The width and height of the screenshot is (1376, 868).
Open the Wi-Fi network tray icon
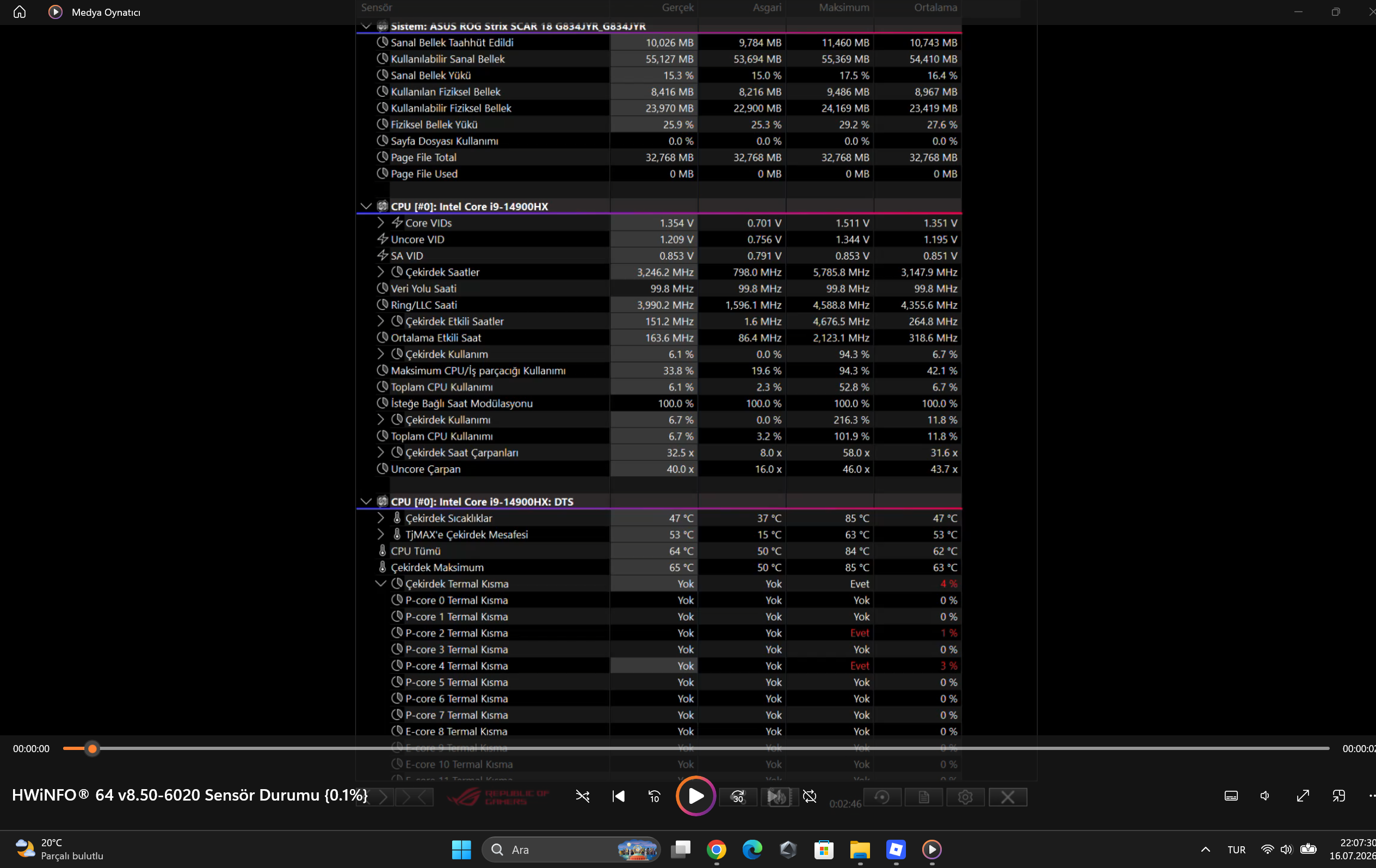click(1267, 849)
